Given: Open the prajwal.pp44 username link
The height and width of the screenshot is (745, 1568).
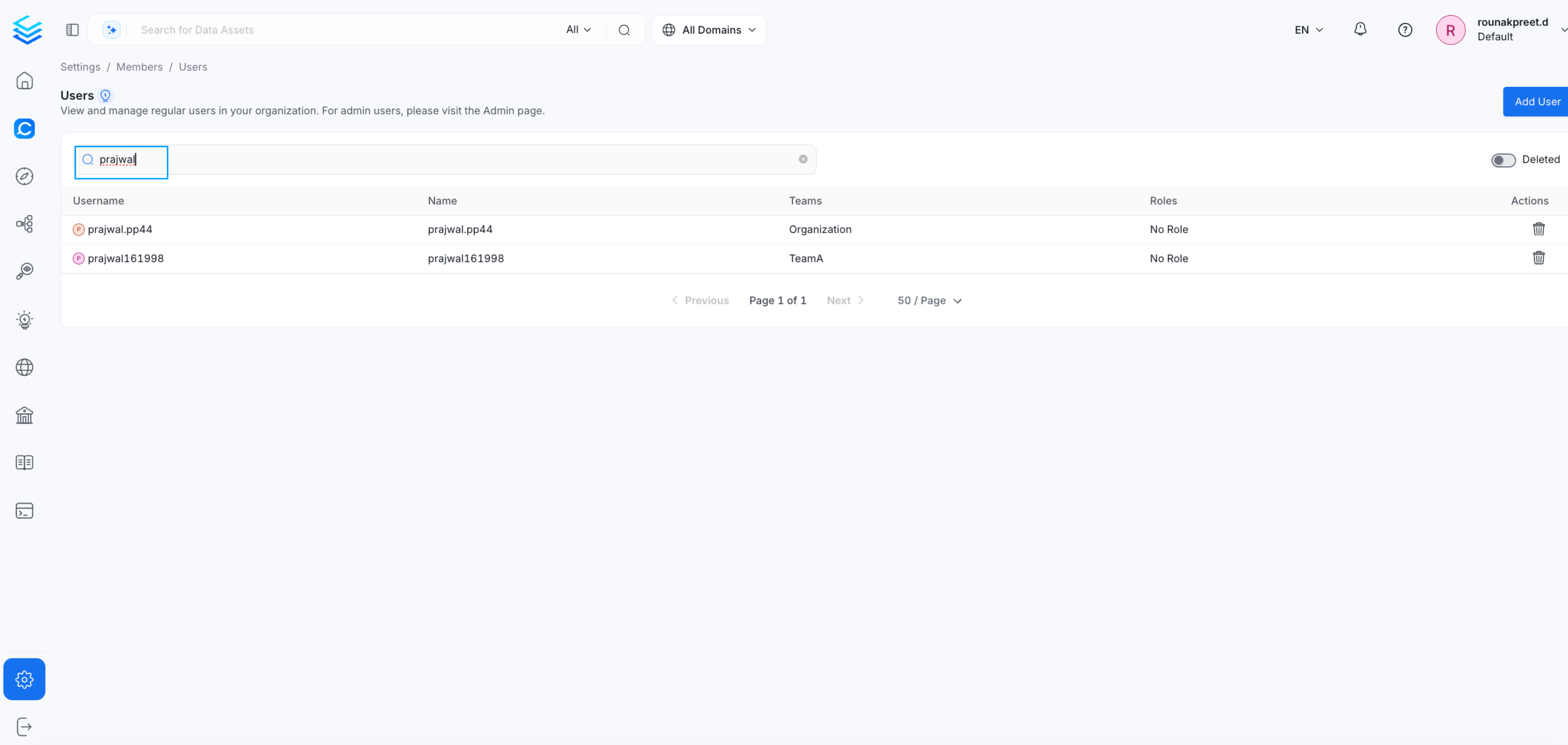Looking at the screenshot, I should [x=120, y=230].
